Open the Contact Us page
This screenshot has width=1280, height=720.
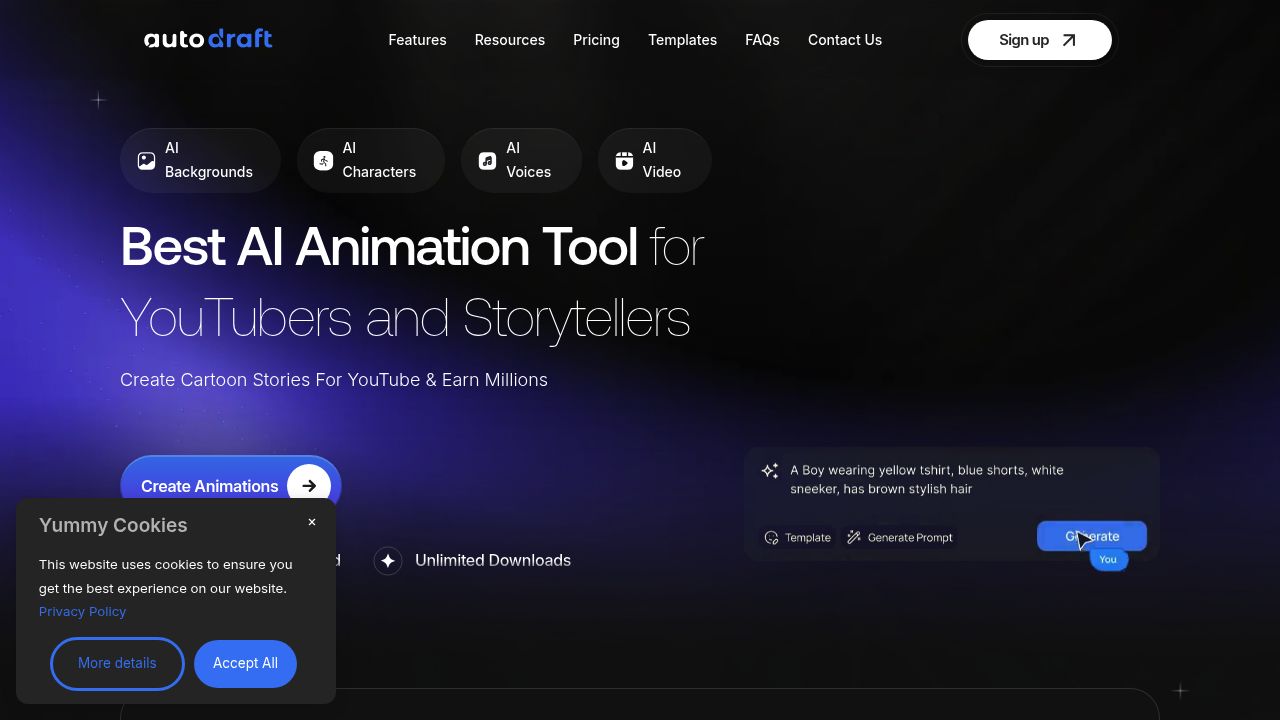(x=845, y=40)
